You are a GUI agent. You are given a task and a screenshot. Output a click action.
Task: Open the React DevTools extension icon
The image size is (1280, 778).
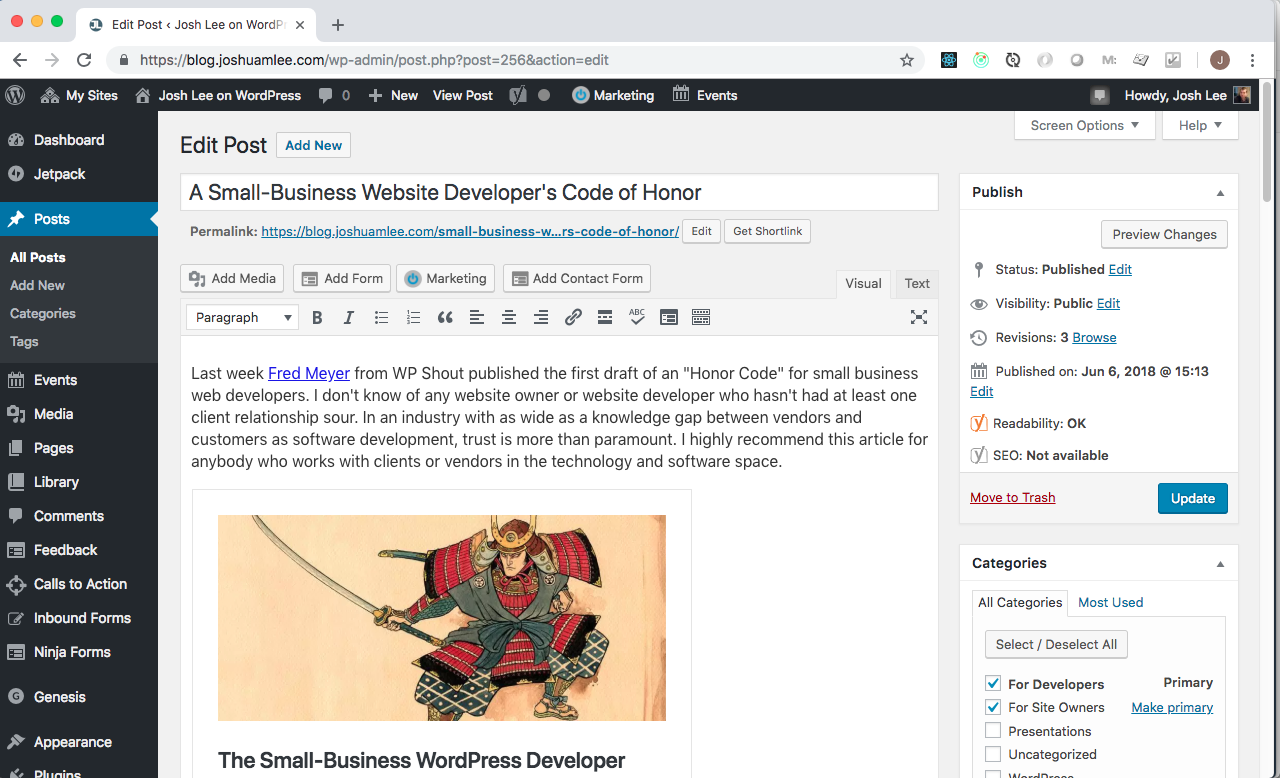pyautogui.click(x=949, y=60)
